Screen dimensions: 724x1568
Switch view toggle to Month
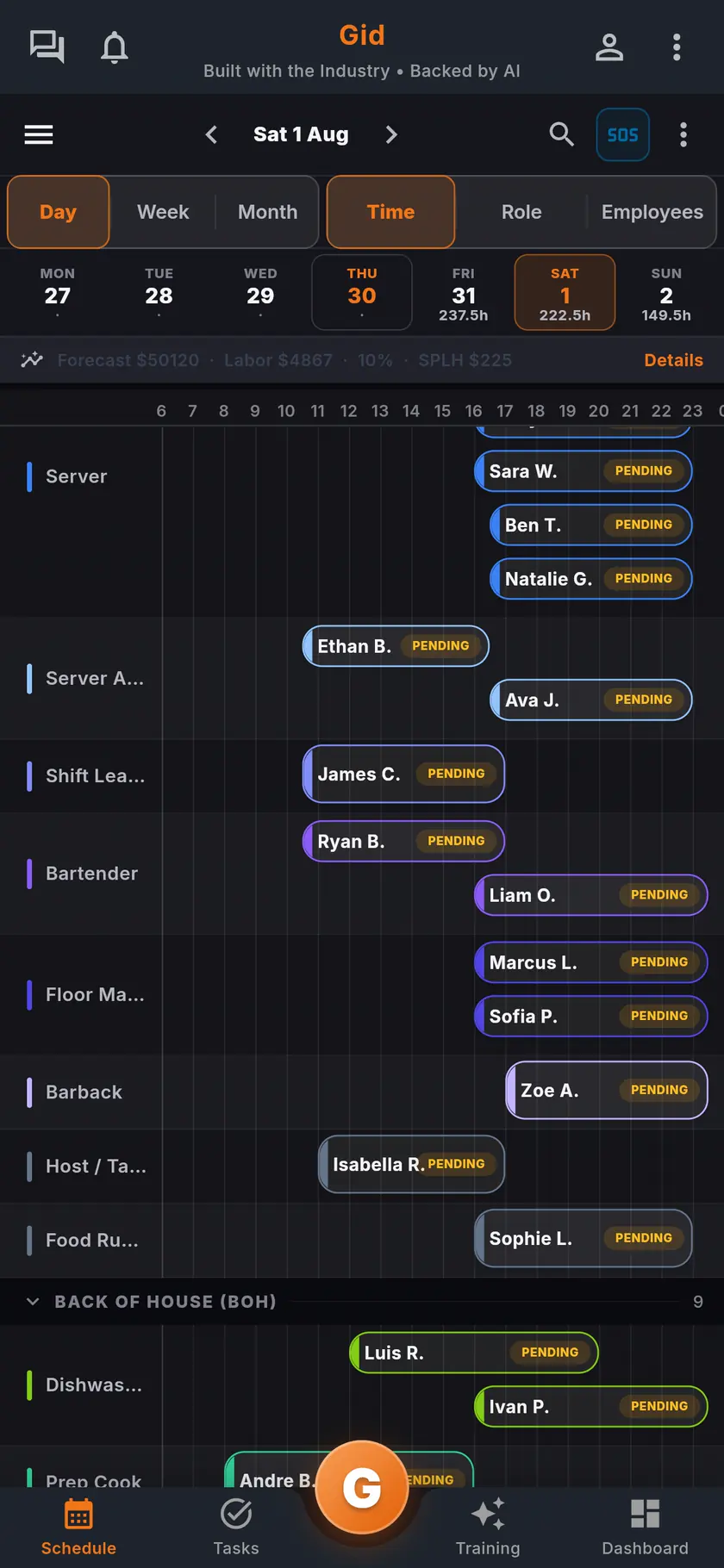[x=267, y=212]
